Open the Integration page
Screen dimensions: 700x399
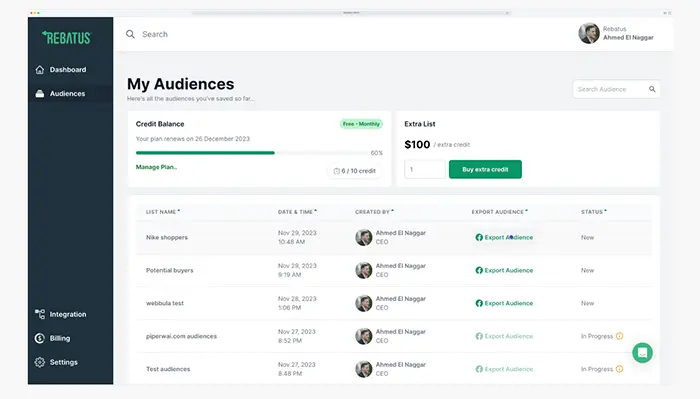pyautogui.click(x=68, y=314)
